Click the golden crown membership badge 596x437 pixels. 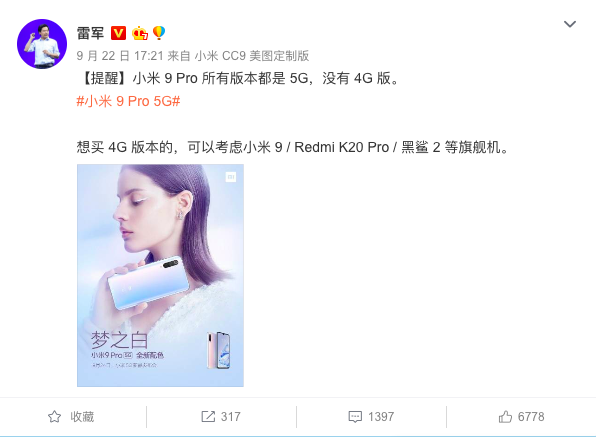(139, 33)
